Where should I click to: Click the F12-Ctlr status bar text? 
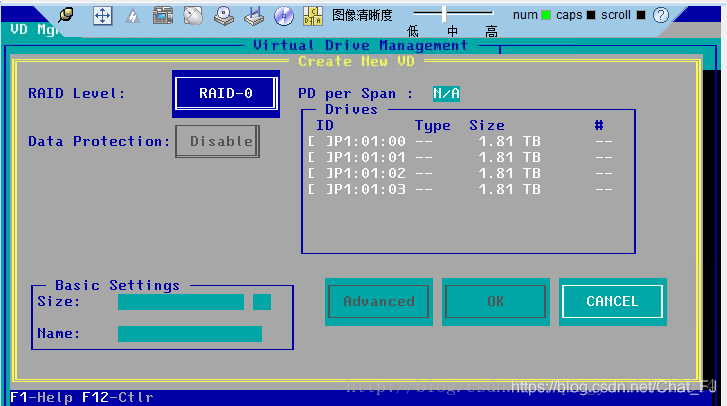[117, 398]
